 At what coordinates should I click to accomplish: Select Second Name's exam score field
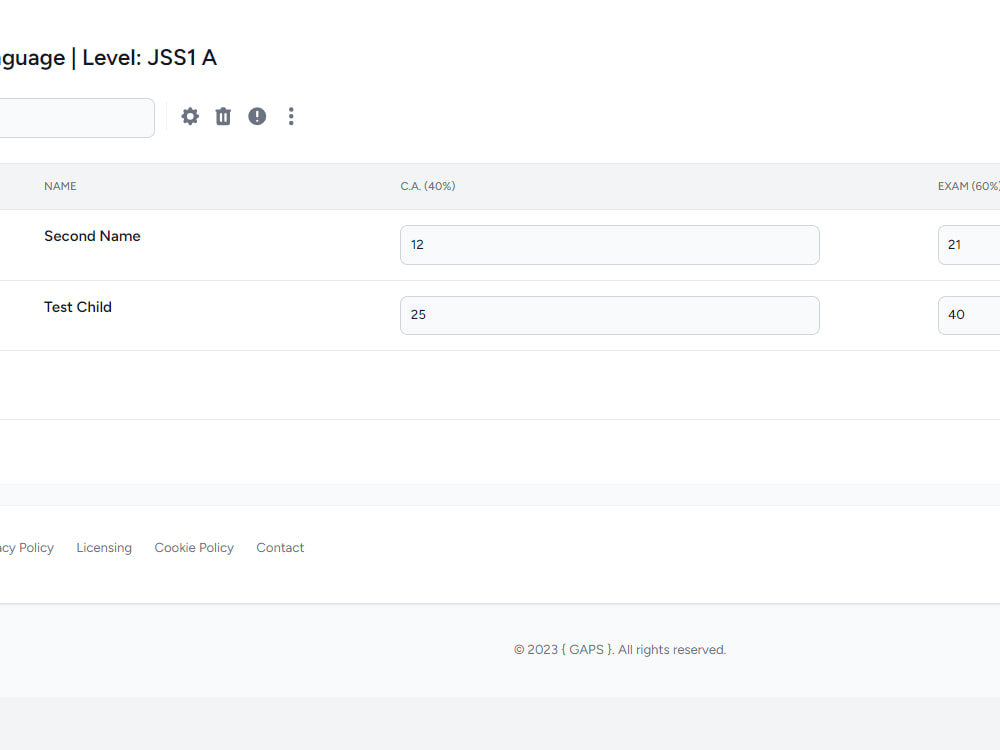coord(968,245)
